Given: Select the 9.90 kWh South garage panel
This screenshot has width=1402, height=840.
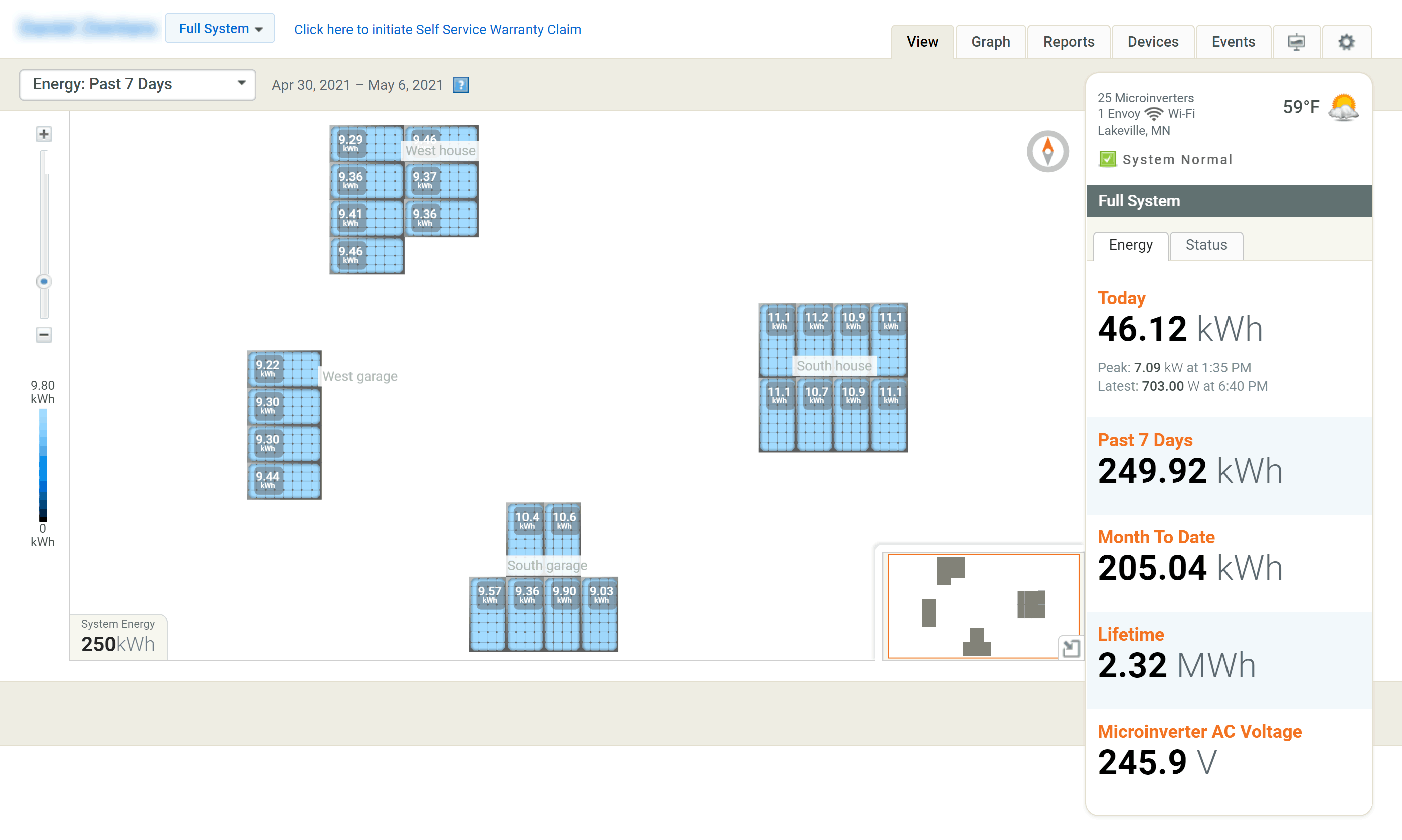Looking at the screenshot, I should (x=563, y=614).
